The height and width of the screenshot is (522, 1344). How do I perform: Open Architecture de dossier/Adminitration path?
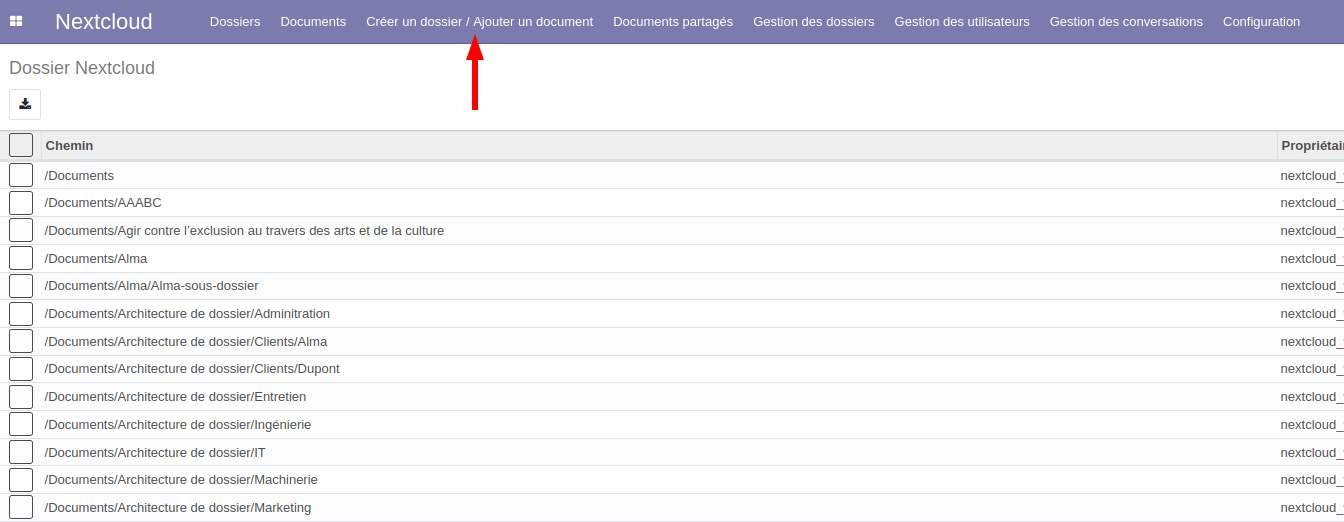pyautogui.click(x=187, y=314)
